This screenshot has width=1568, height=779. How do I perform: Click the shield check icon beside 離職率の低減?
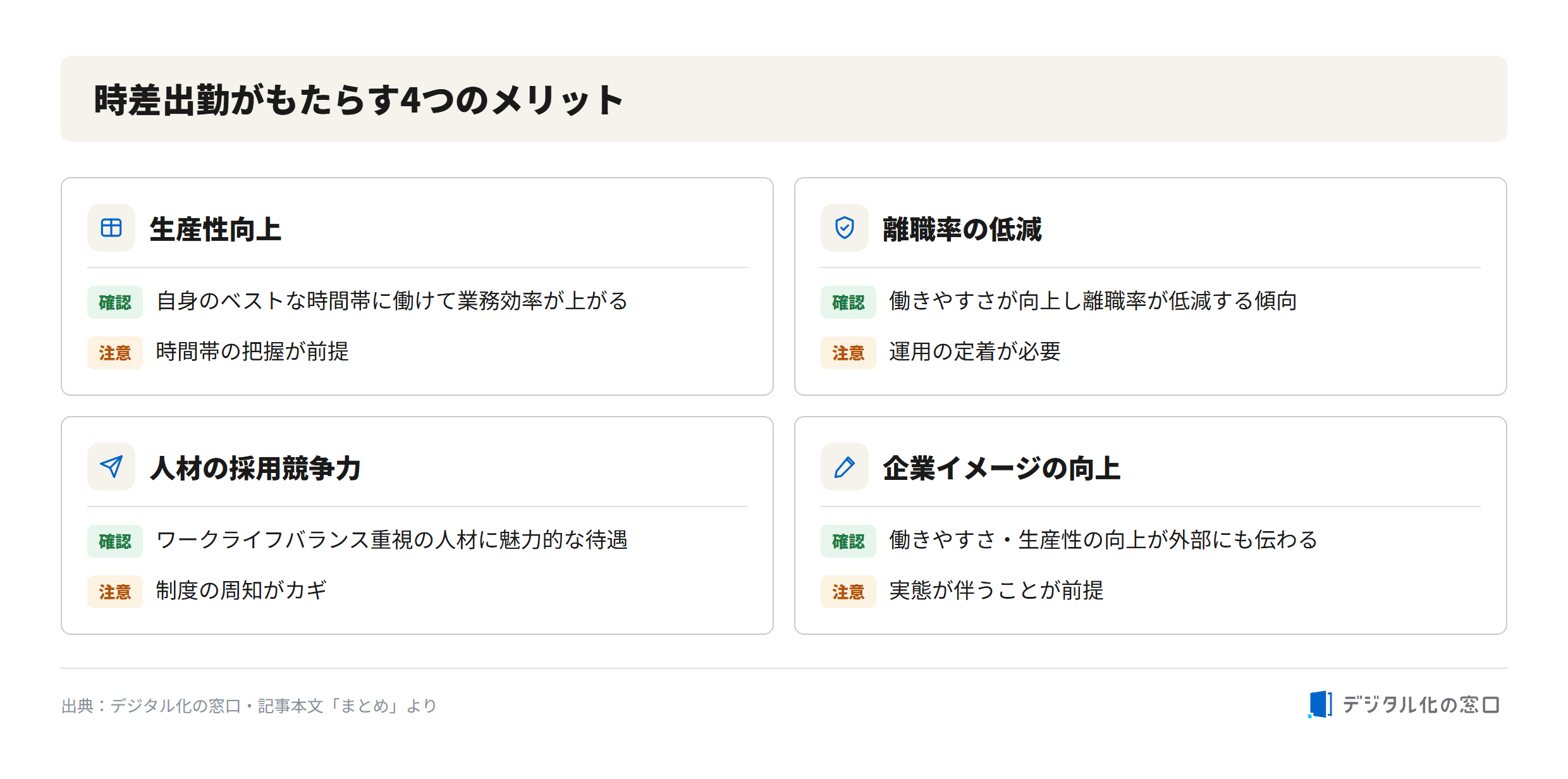pyautogui.click(x=845, y=228)
